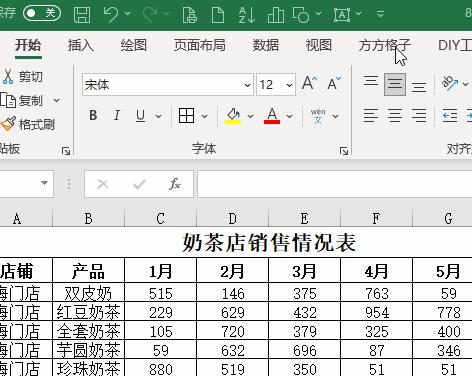Image resolution: width=472 pixels, height=376 pixels.
Task: Select column C header
Action: tap(160, 219)
